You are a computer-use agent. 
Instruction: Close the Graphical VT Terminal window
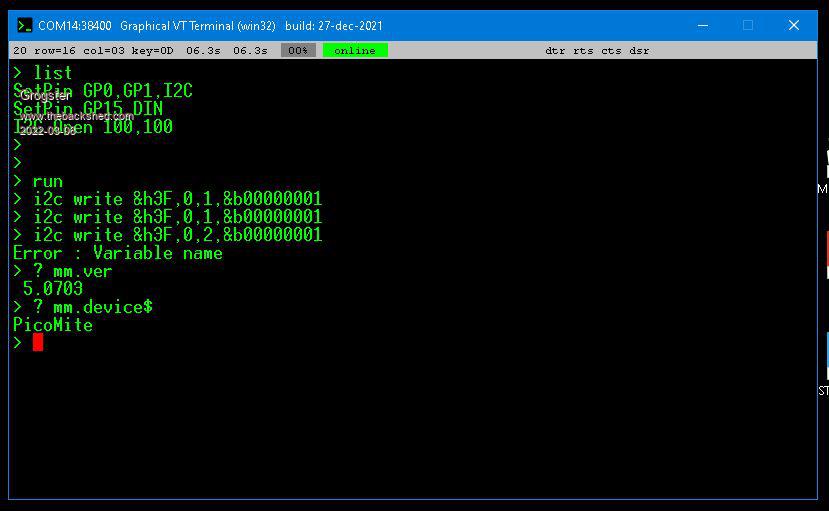click(x=794, y=25)
